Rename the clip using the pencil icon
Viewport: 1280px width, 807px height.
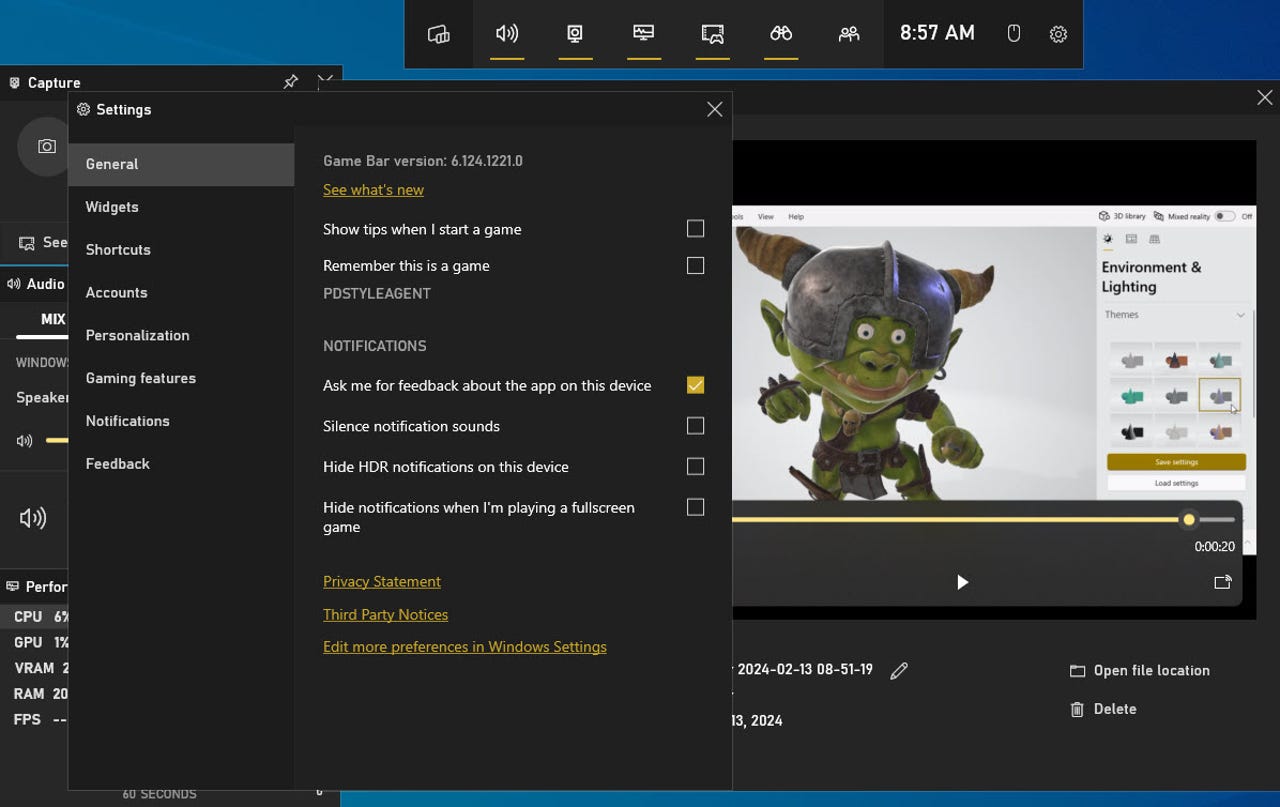tap(899, 671)
